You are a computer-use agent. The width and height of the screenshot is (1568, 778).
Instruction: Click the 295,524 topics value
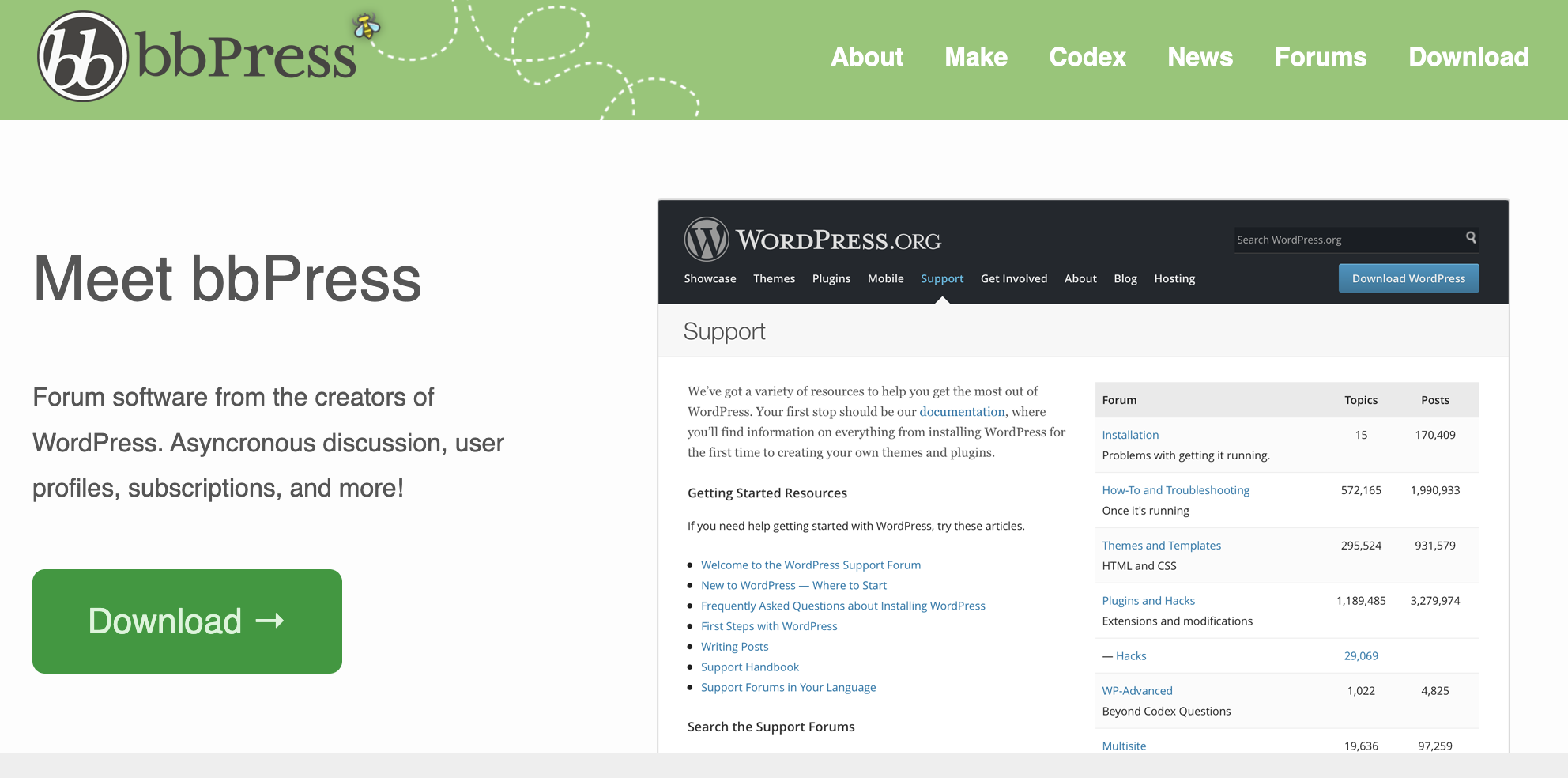coord(1361,546)
